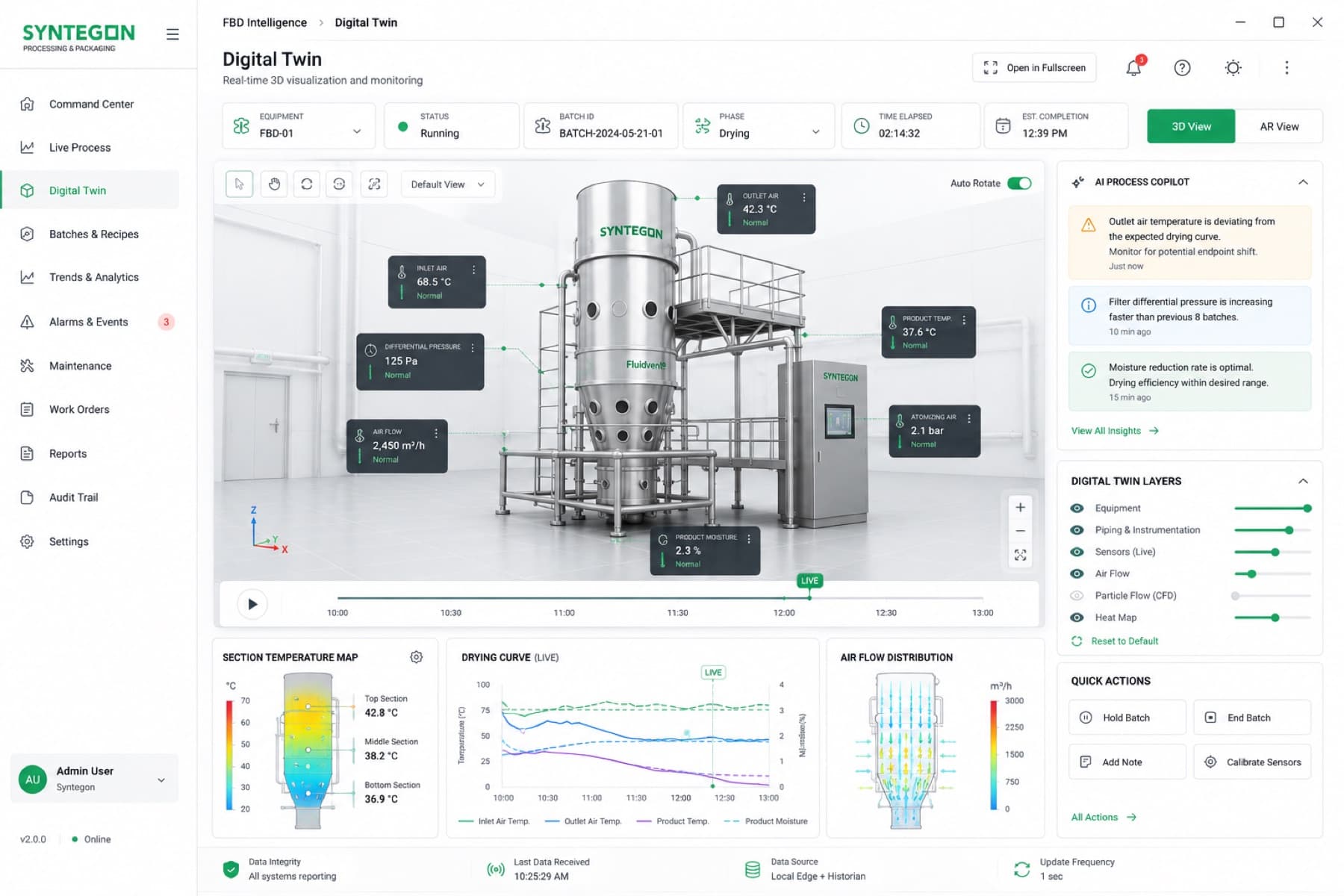This screenshot has height=896, width=1344.
Task: Click the timeline play button
Action: tap(252, 604)
